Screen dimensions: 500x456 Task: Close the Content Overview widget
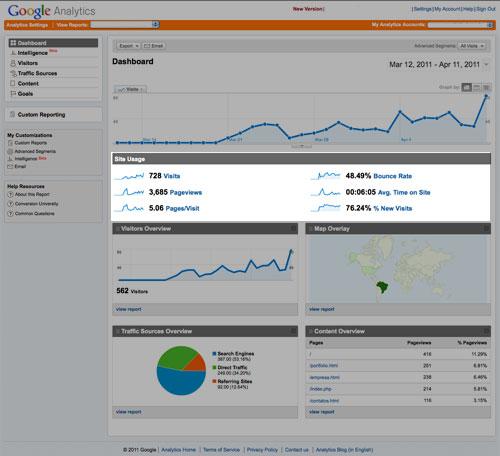point(486,331)
